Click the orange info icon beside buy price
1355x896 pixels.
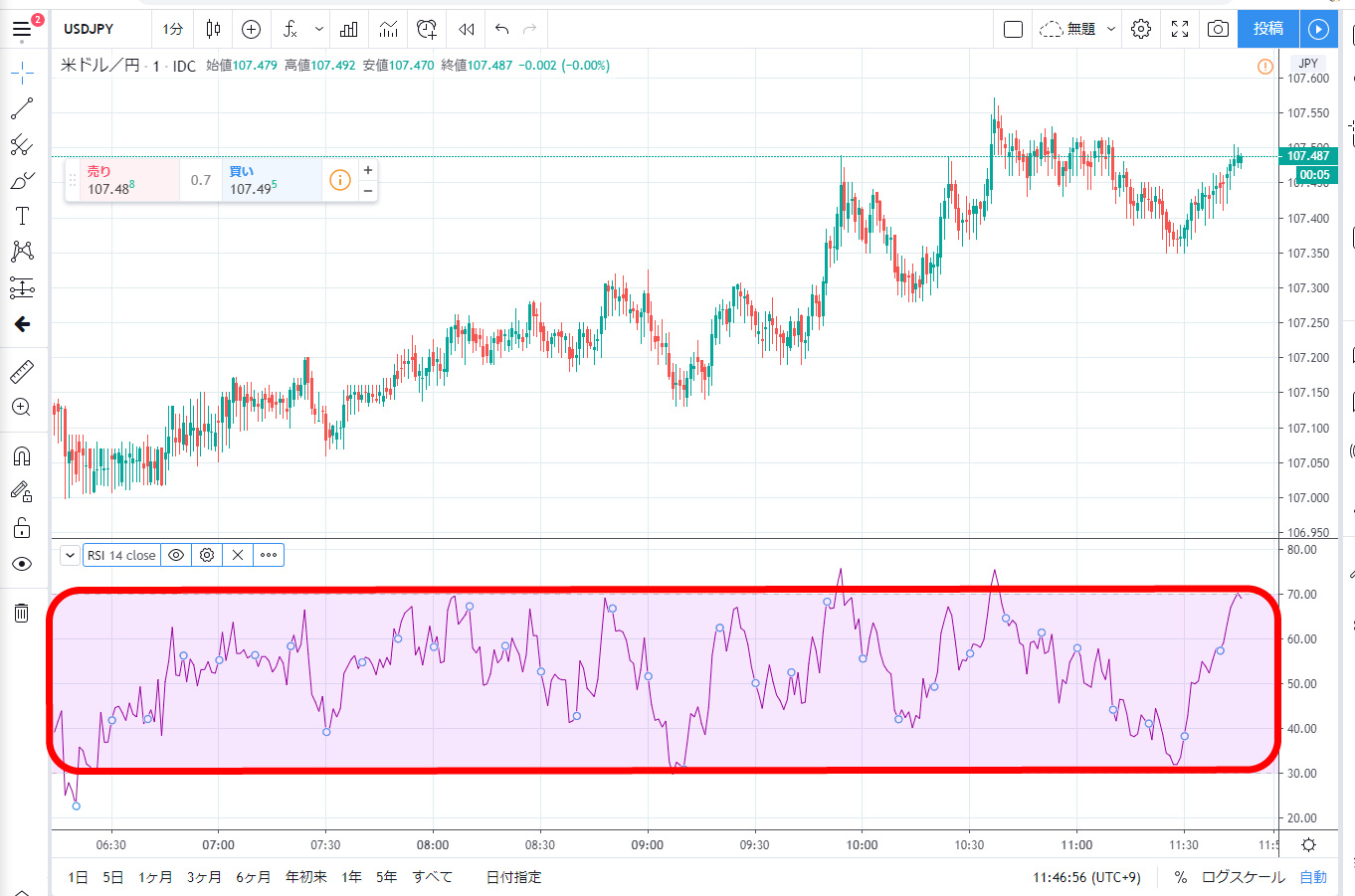pyautogui.click(x=340, y=180)
